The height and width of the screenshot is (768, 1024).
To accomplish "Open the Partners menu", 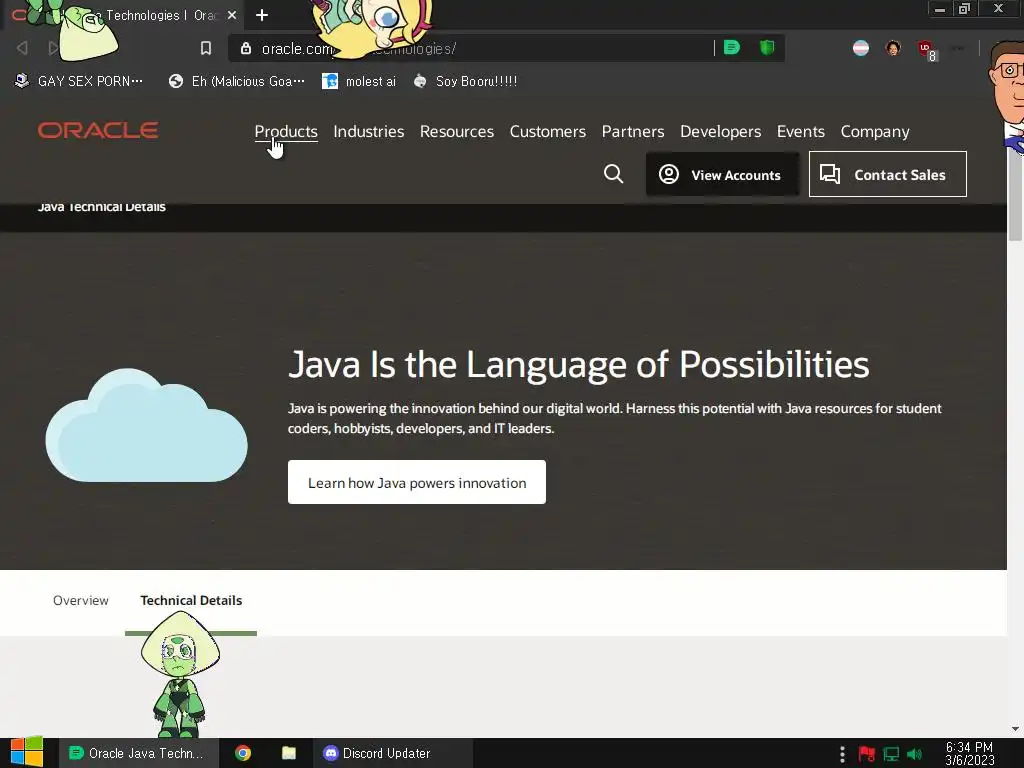I will click(x=633, y=131).
